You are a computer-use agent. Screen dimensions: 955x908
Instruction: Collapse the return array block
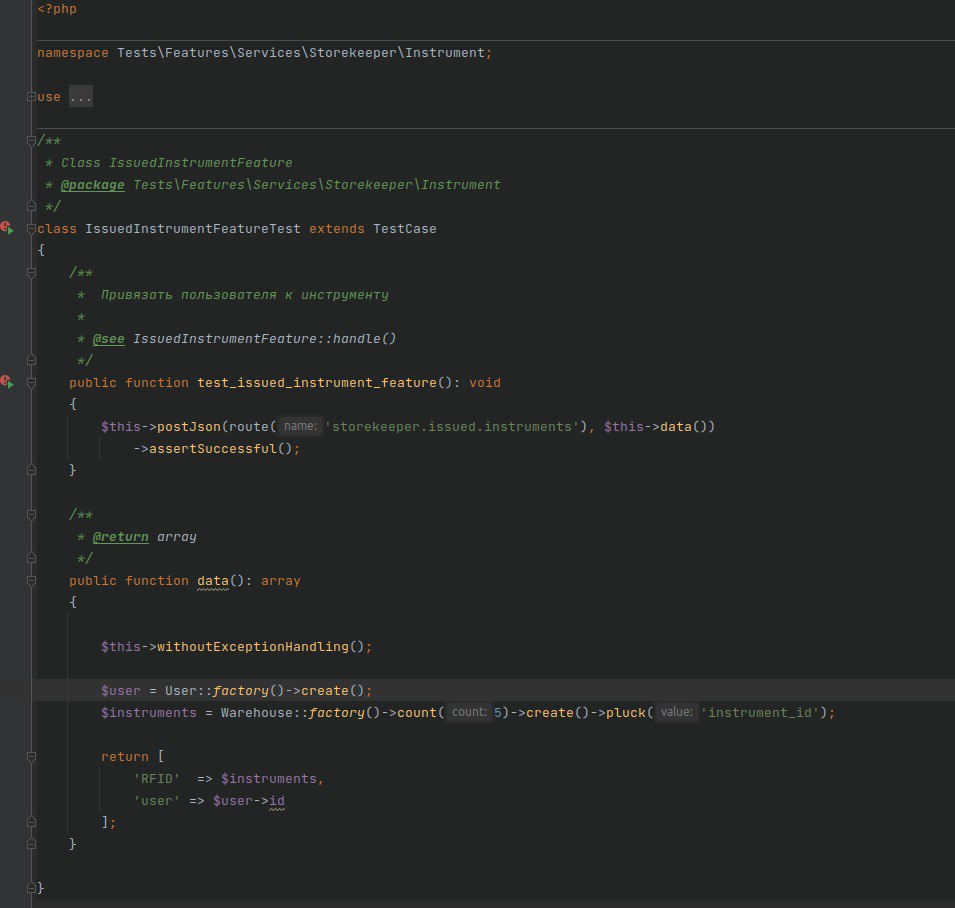coord(32,757)
